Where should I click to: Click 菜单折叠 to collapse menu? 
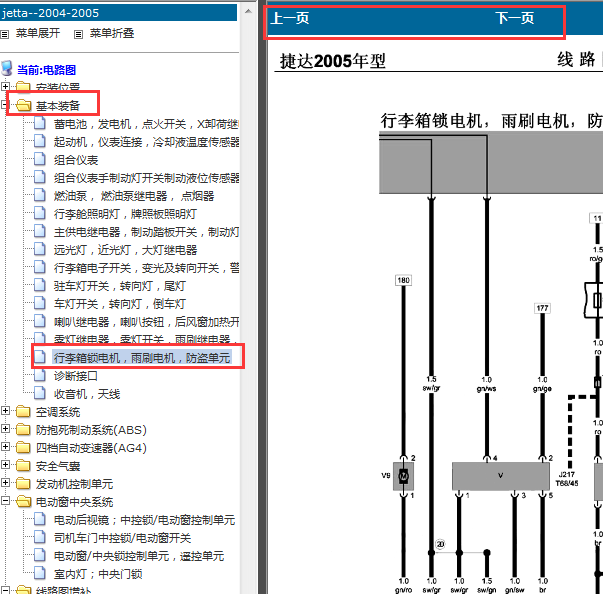coord(112,33)
